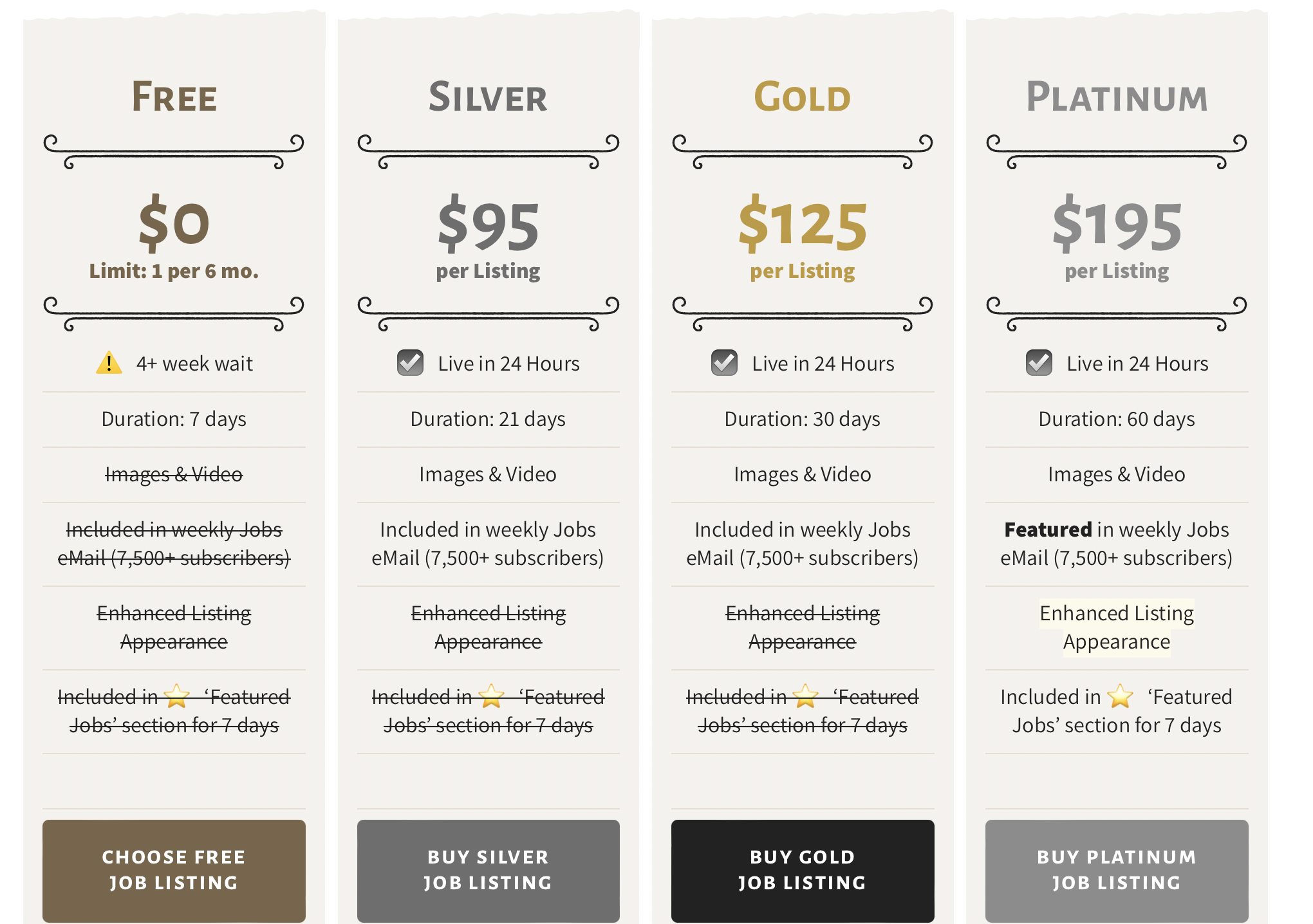Buy the Gold job listing
Viewport: 1313px width, 924px height.
[x=803, y=871]
